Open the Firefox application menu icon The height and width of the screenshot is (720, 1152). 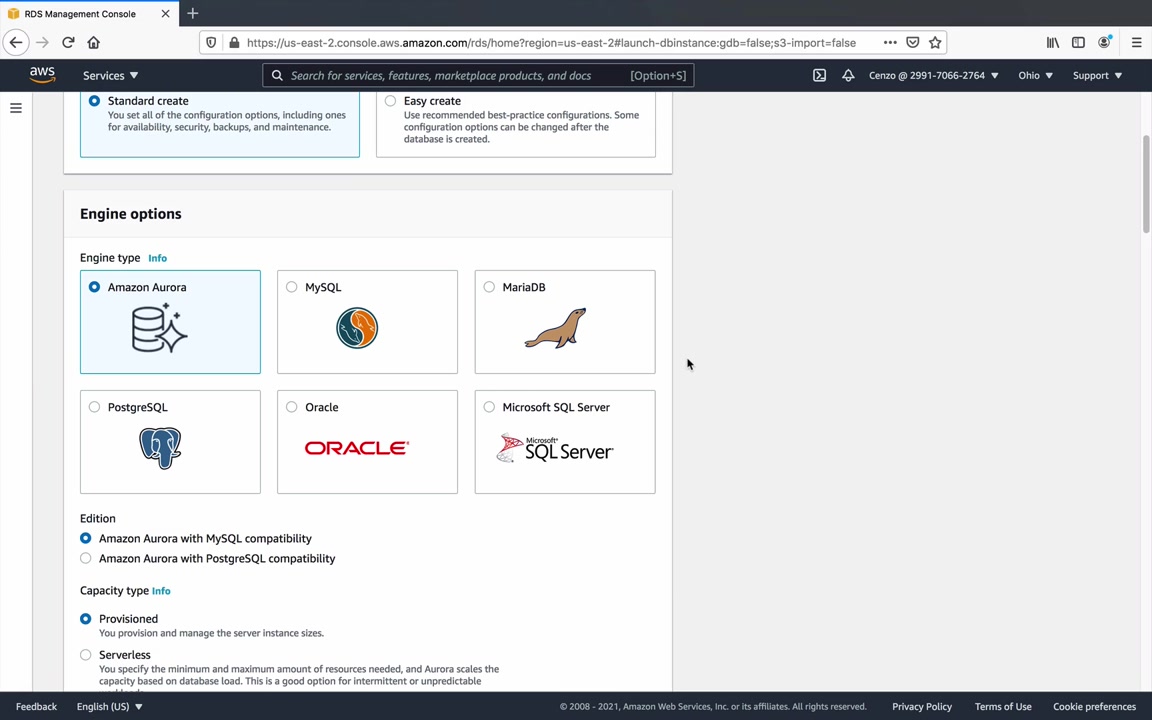tap(1137, 43)
